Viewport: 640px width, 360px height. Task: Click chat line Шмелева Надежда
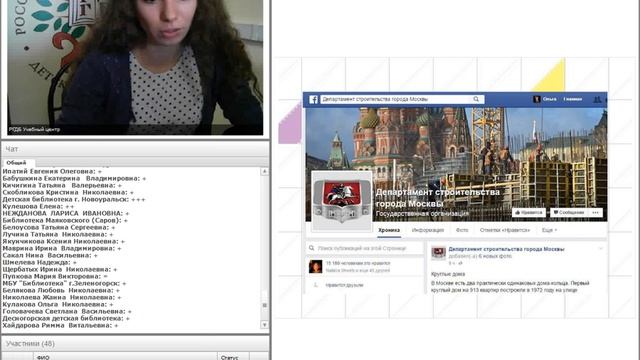pyautogui.click(x=39, y=262)
